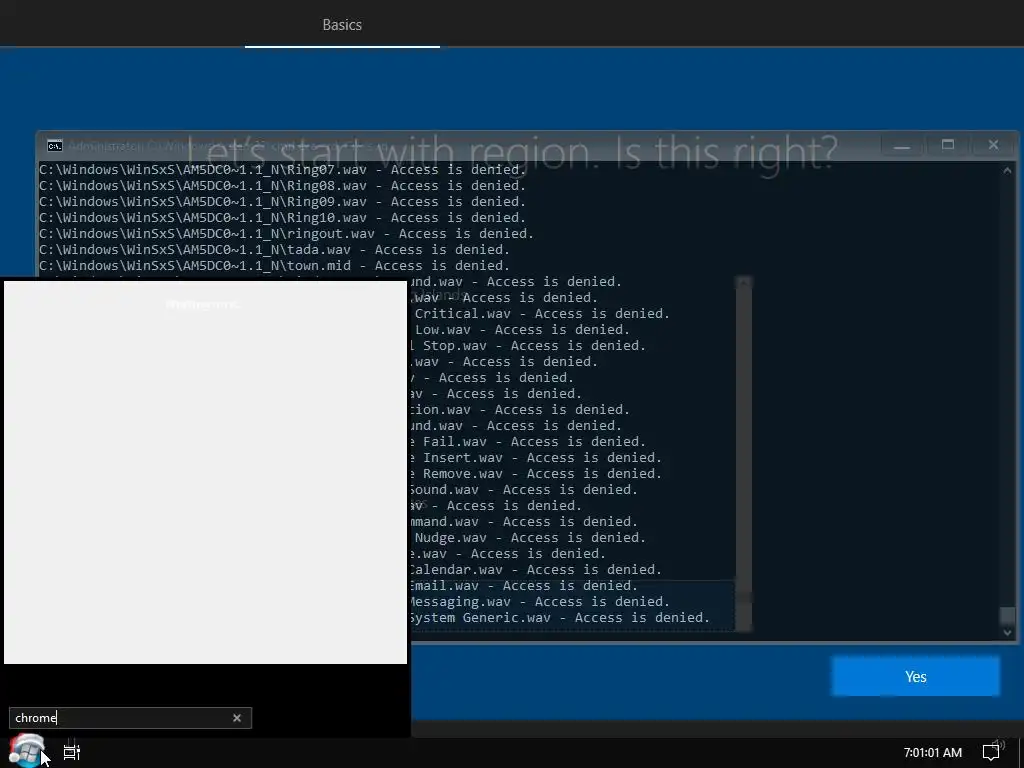
Task: Select the Fail.wav access denied line
Action: pos(528,441)
